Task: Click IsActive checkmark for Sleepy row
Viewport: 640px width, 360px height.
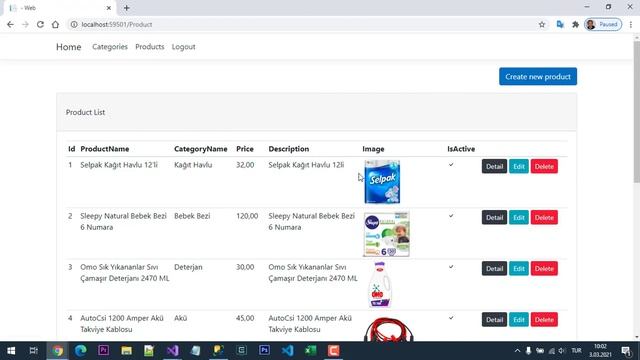Action: (x=451, y=216)
